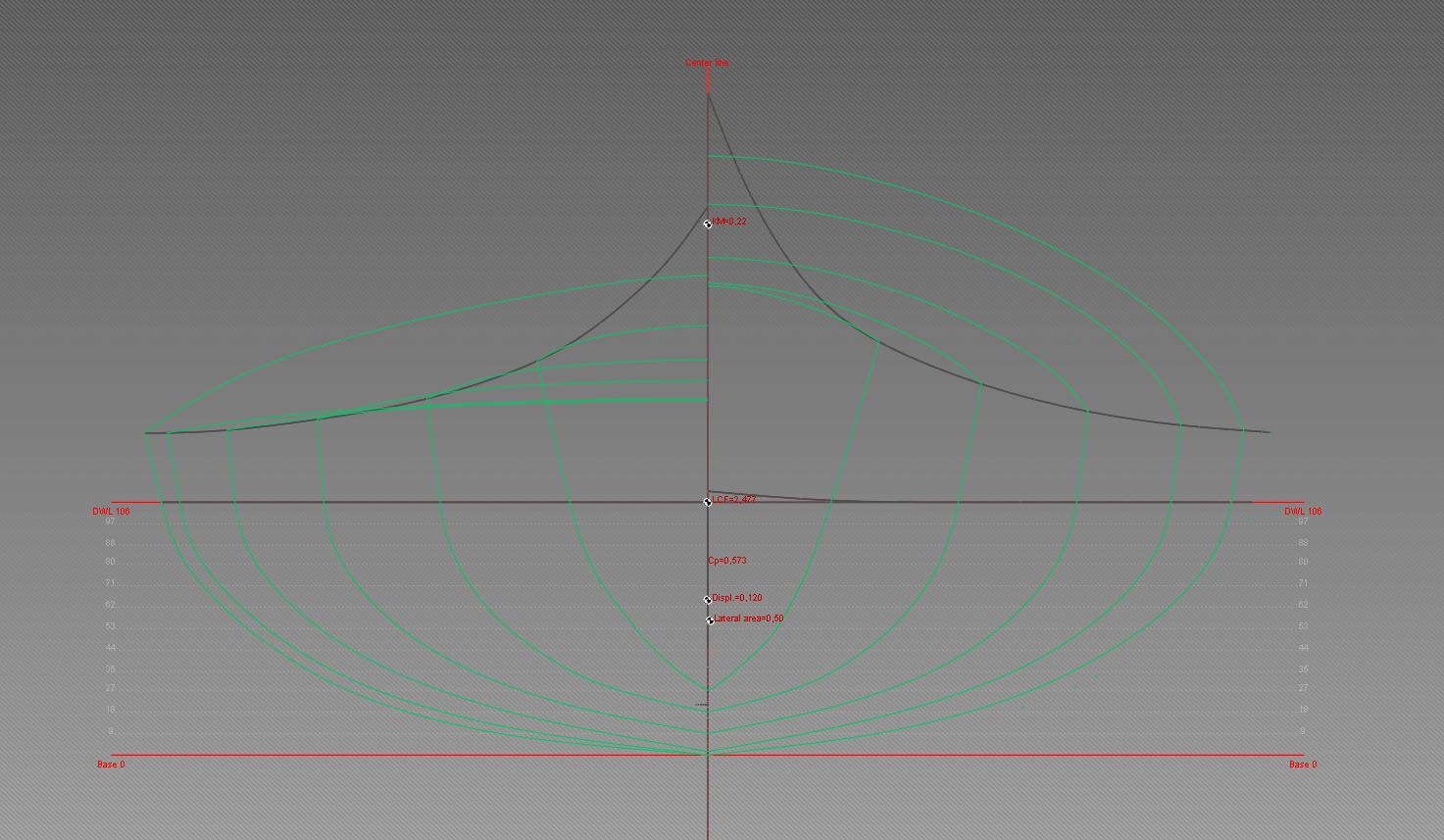The width and height of the screenshot is (1444, 840).
Task: Click the Center line label at top
Action: pyautogui.click(x=707, y=63)
